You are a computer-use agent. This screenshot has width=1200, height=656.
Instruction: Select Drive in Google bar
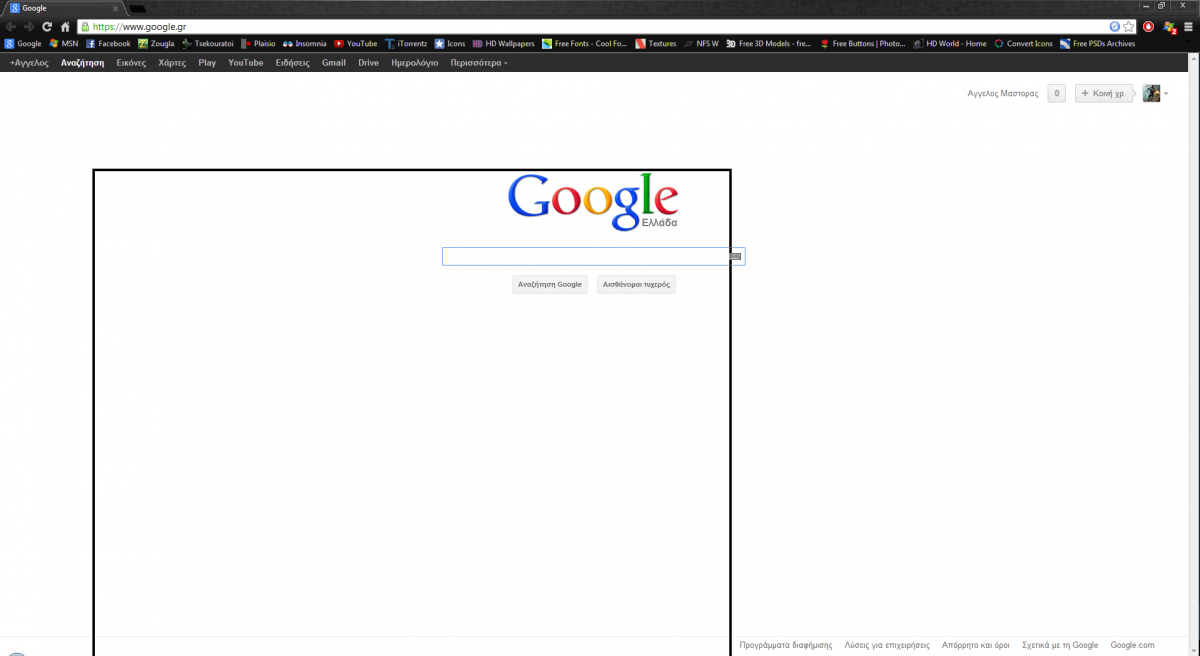point(368,63)
